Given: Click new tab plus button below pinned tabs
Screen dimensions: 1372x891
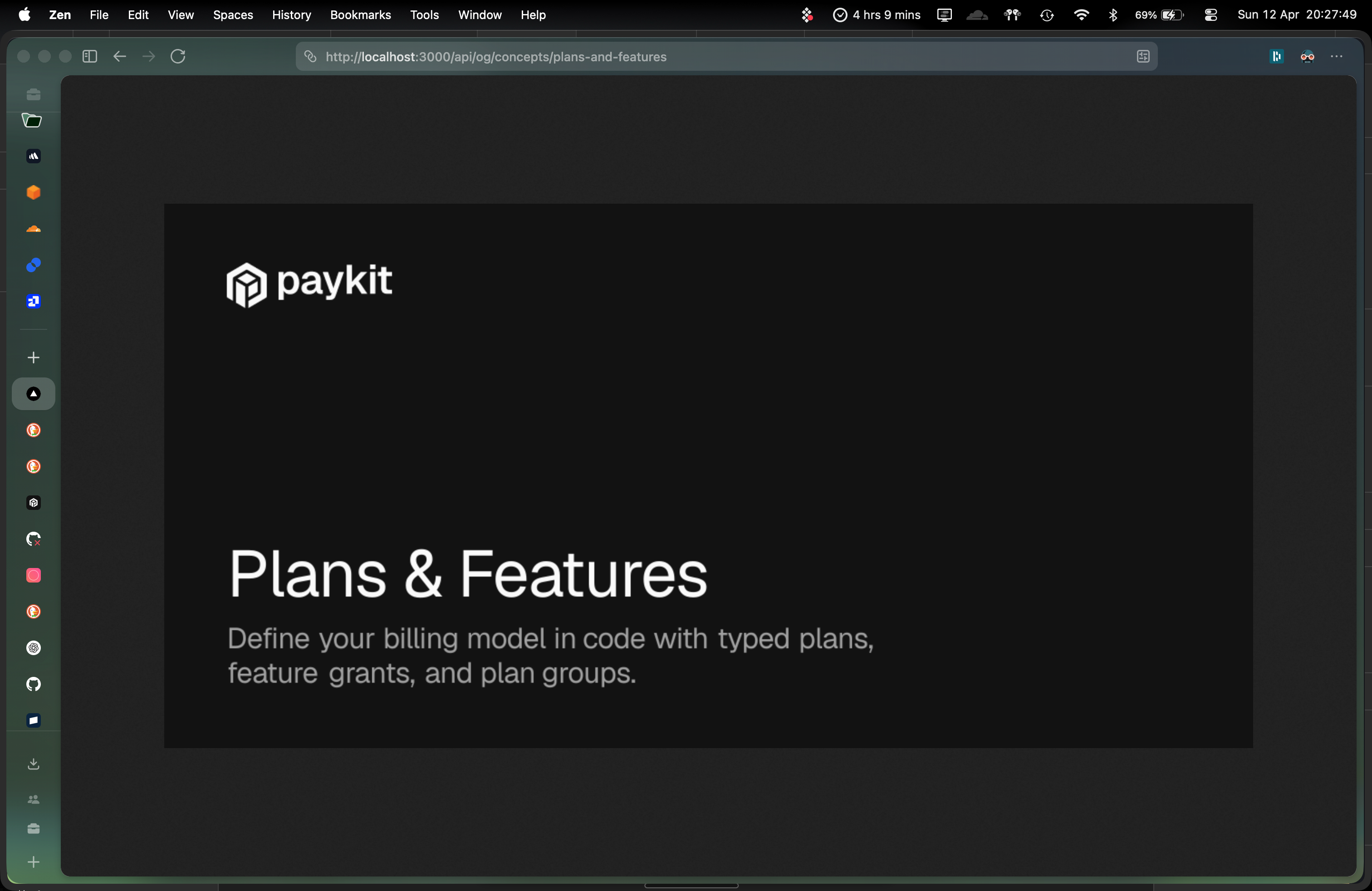Looking at the screenshot, I should pyautogui.click(x=34, y=357).
